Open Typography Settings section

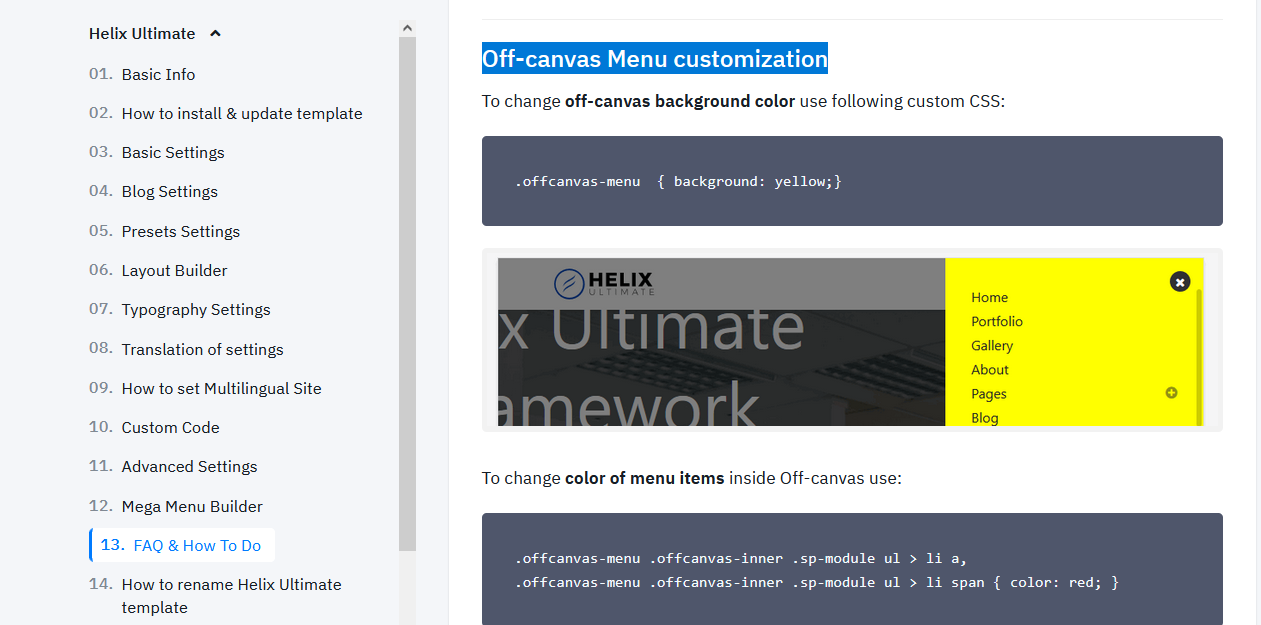(195, 310)
